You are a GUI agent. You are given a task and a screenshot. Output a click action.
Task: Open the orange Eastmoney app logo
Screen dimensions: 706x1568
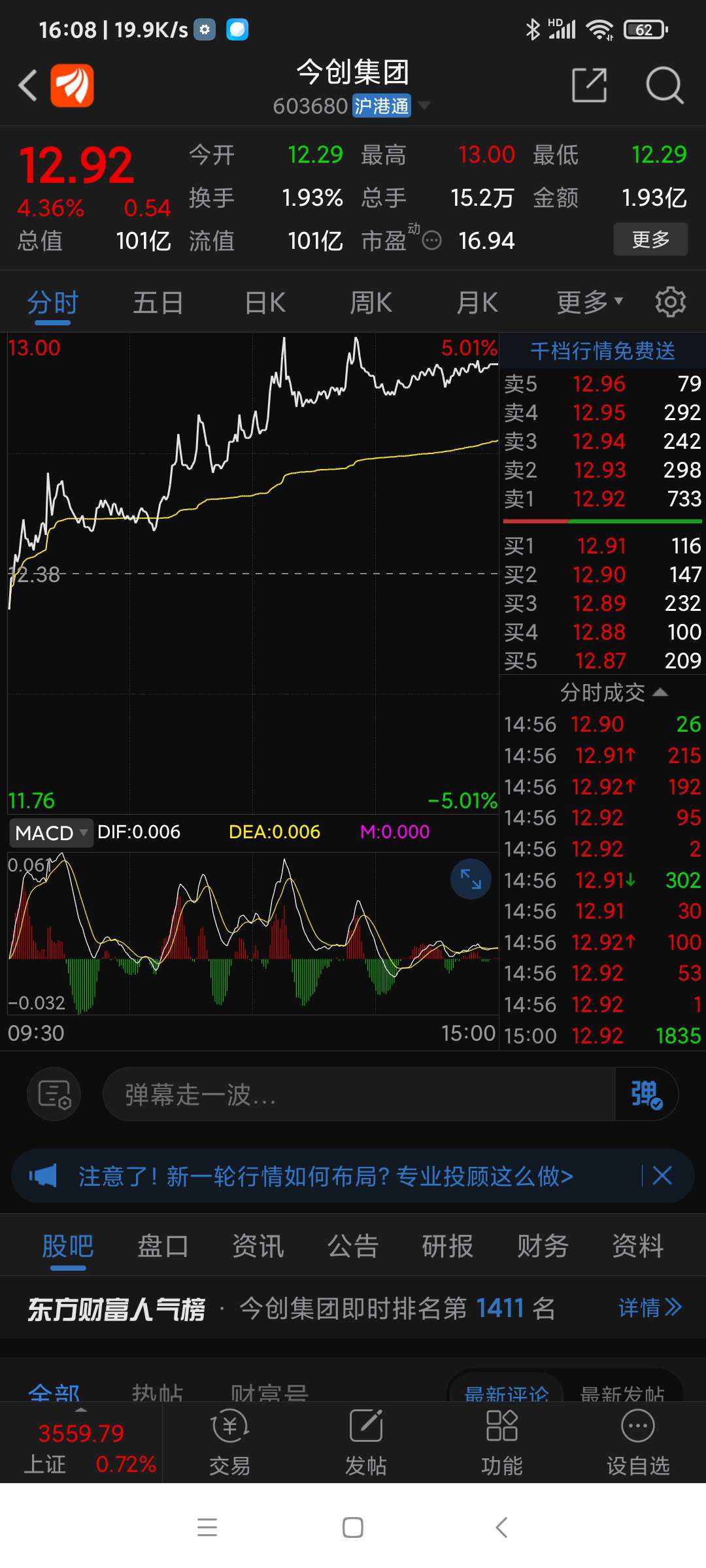72,86
